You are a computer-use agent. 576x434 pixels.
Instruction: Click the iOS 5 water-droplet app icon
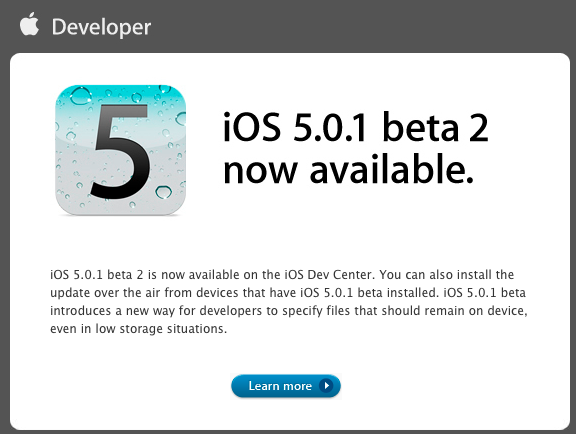(x=120, y=150)
